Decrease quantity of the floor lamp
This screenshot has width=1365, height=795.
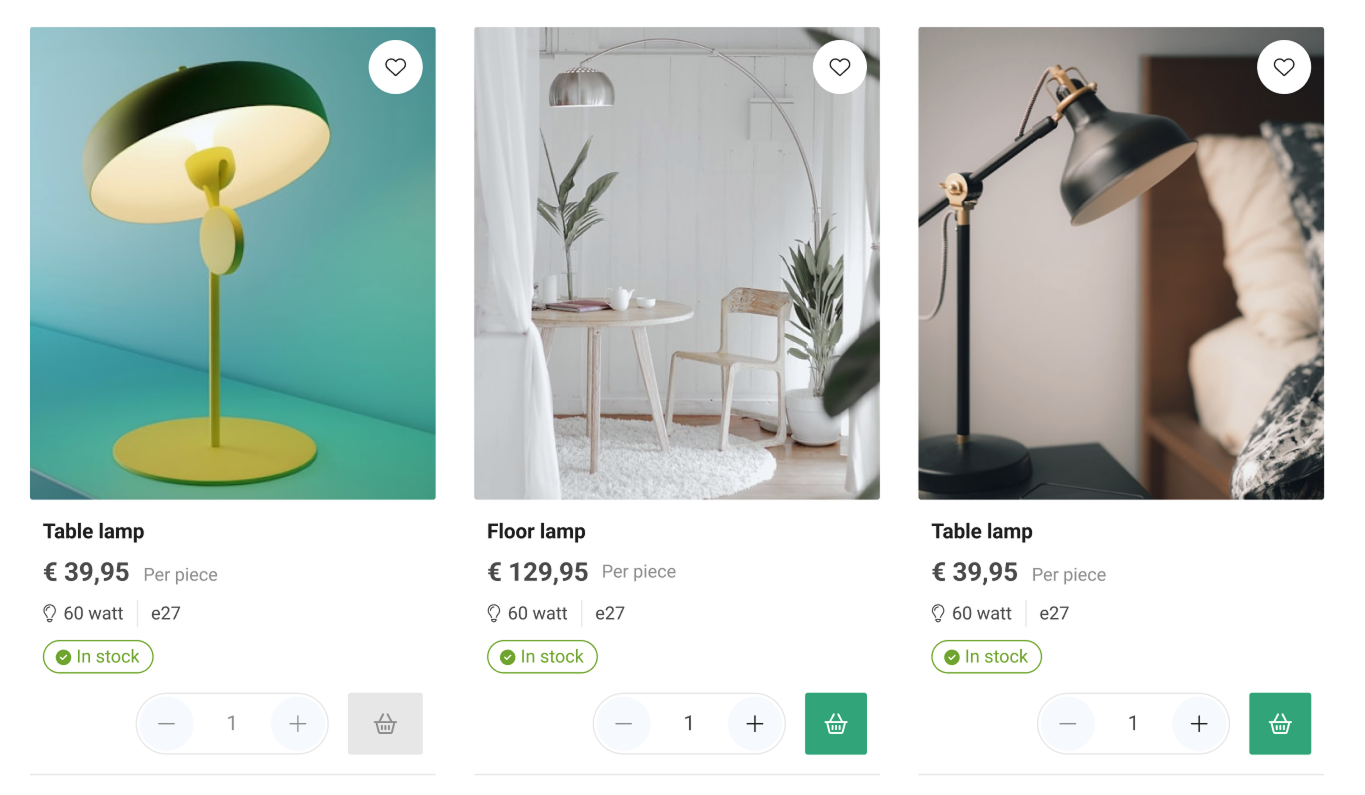623,723
